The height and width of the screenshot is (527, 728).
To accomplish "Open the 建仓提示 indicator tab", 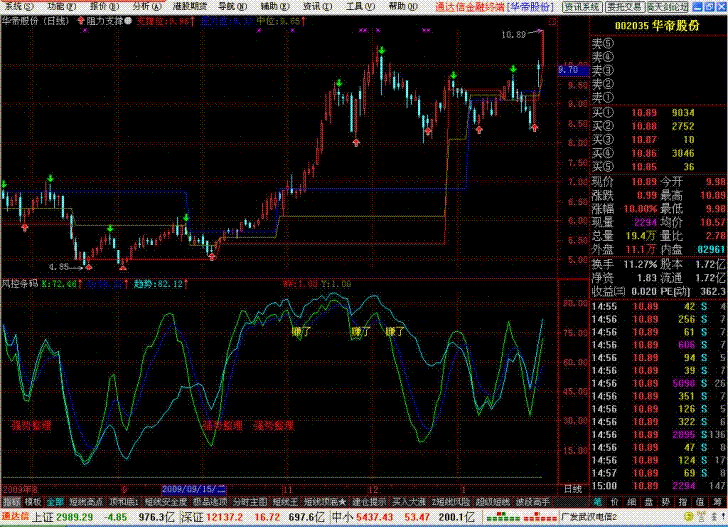I will tap(369, 500).
